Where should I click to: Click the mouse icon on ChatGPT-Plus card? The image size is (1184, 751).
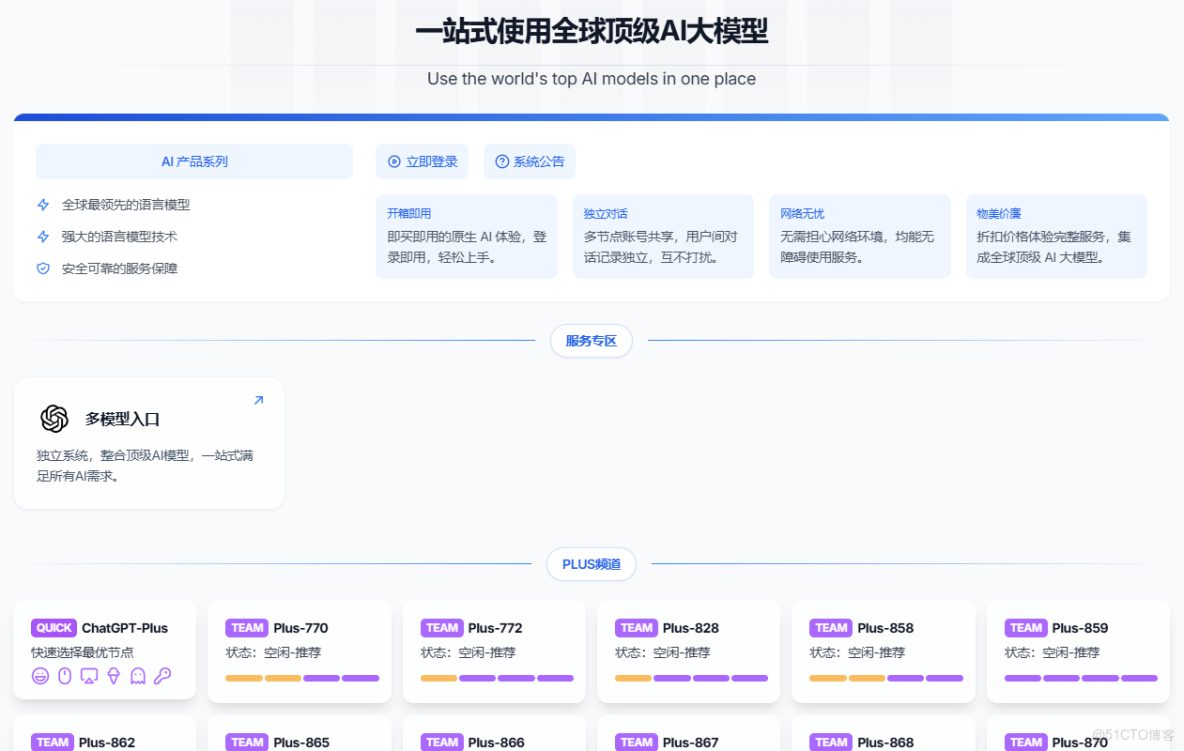(x=64, y=675)
